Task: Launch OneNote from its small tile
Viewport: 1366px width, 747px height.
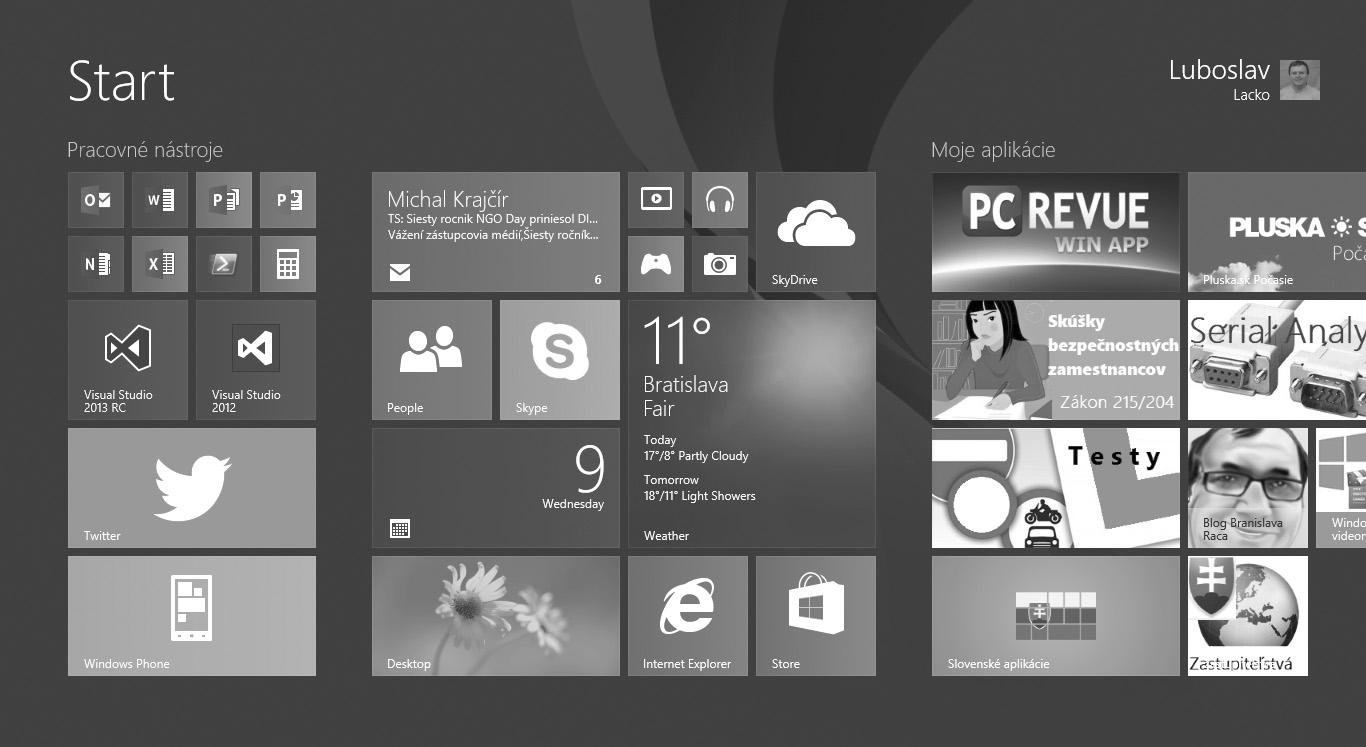Action: [x=96, y=264]
